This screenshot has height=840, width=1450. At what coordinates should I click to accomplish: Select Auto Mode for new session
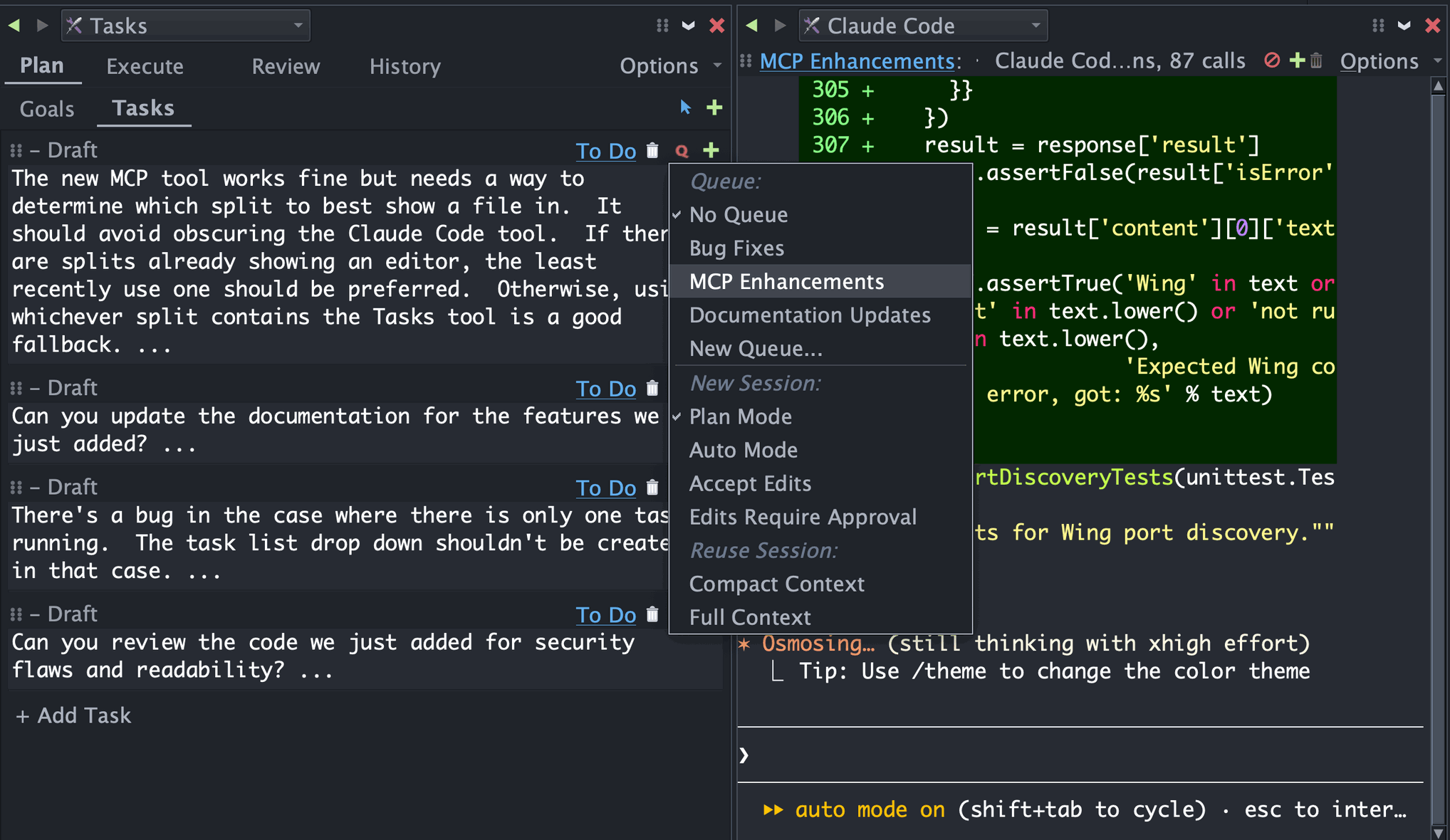pos(820,450)
